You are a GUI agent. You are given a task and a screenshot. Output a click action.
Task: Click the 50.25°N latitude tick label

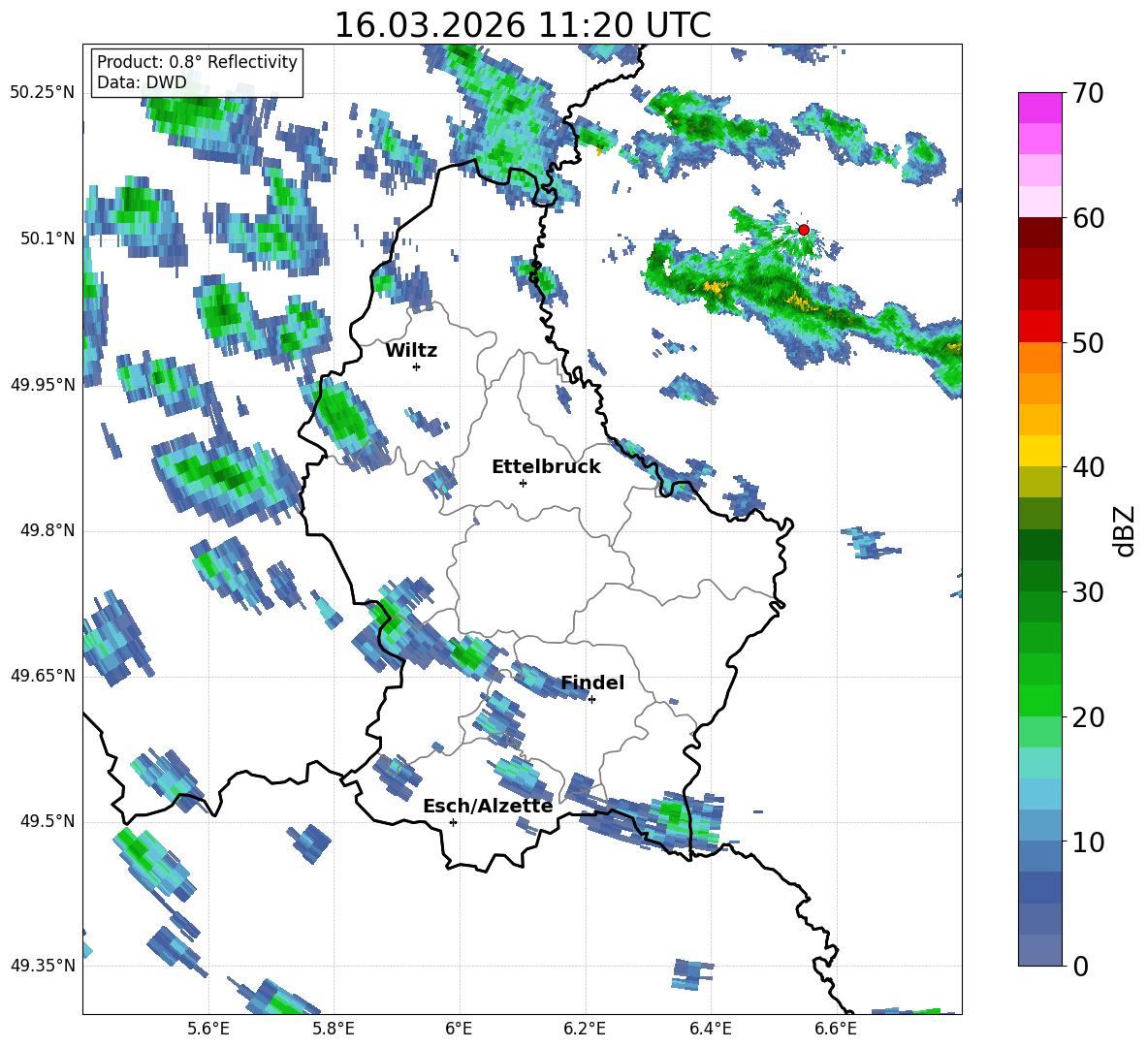[43, 93]
